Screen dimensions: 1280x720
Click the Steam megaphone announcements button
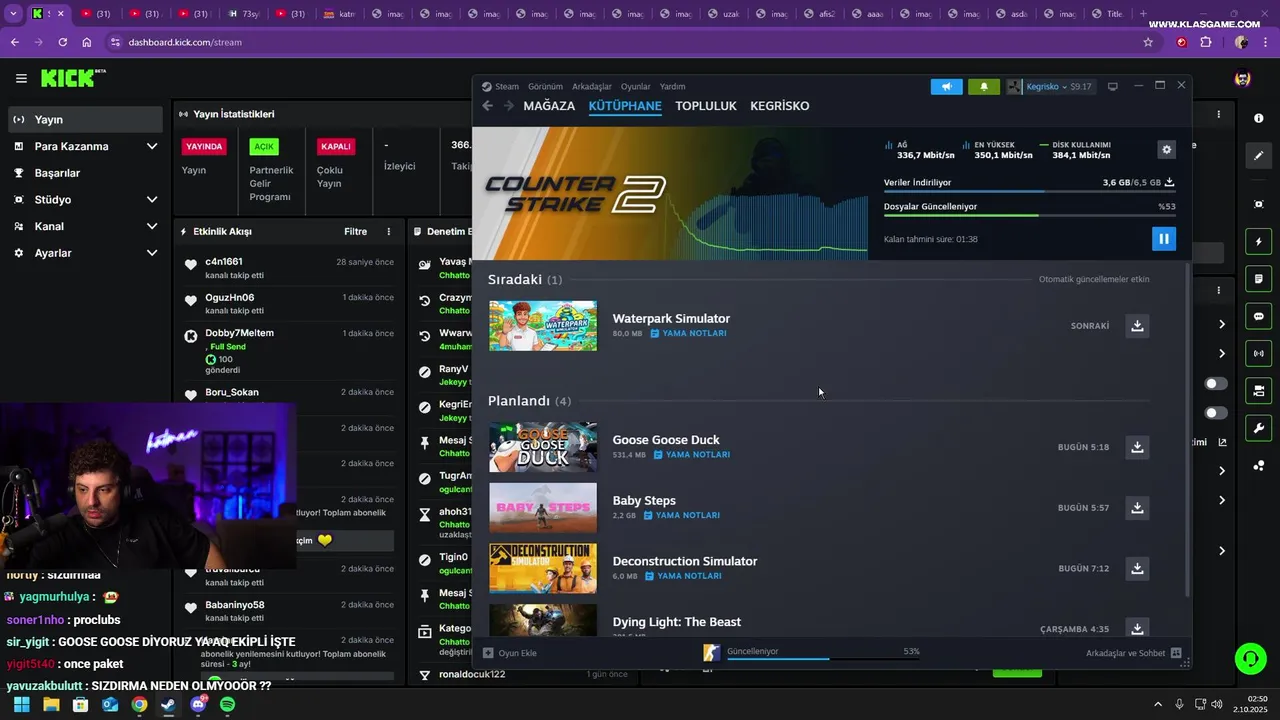pos(946,87)
